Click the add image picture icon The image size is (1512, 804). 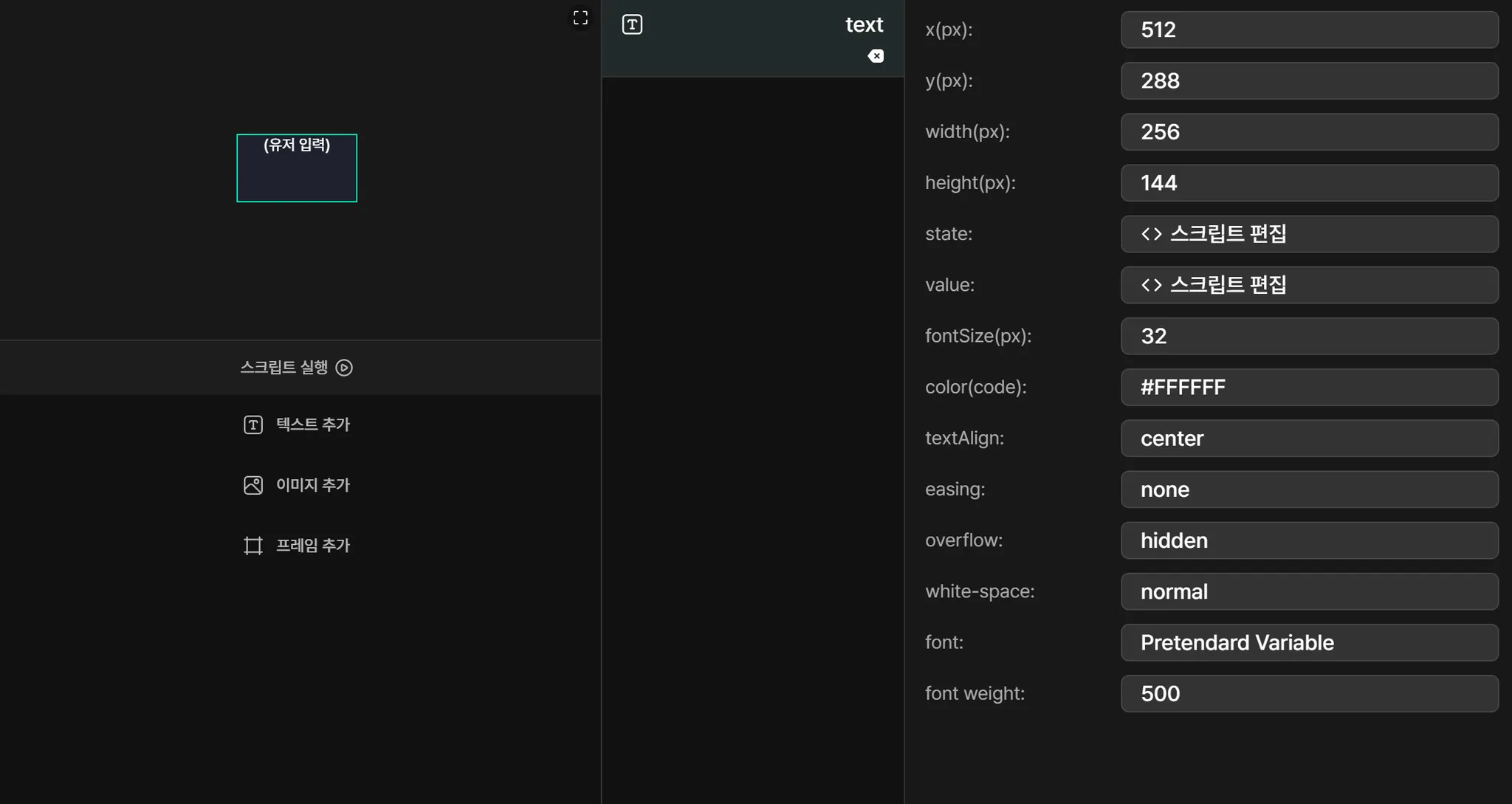(253, 485)
